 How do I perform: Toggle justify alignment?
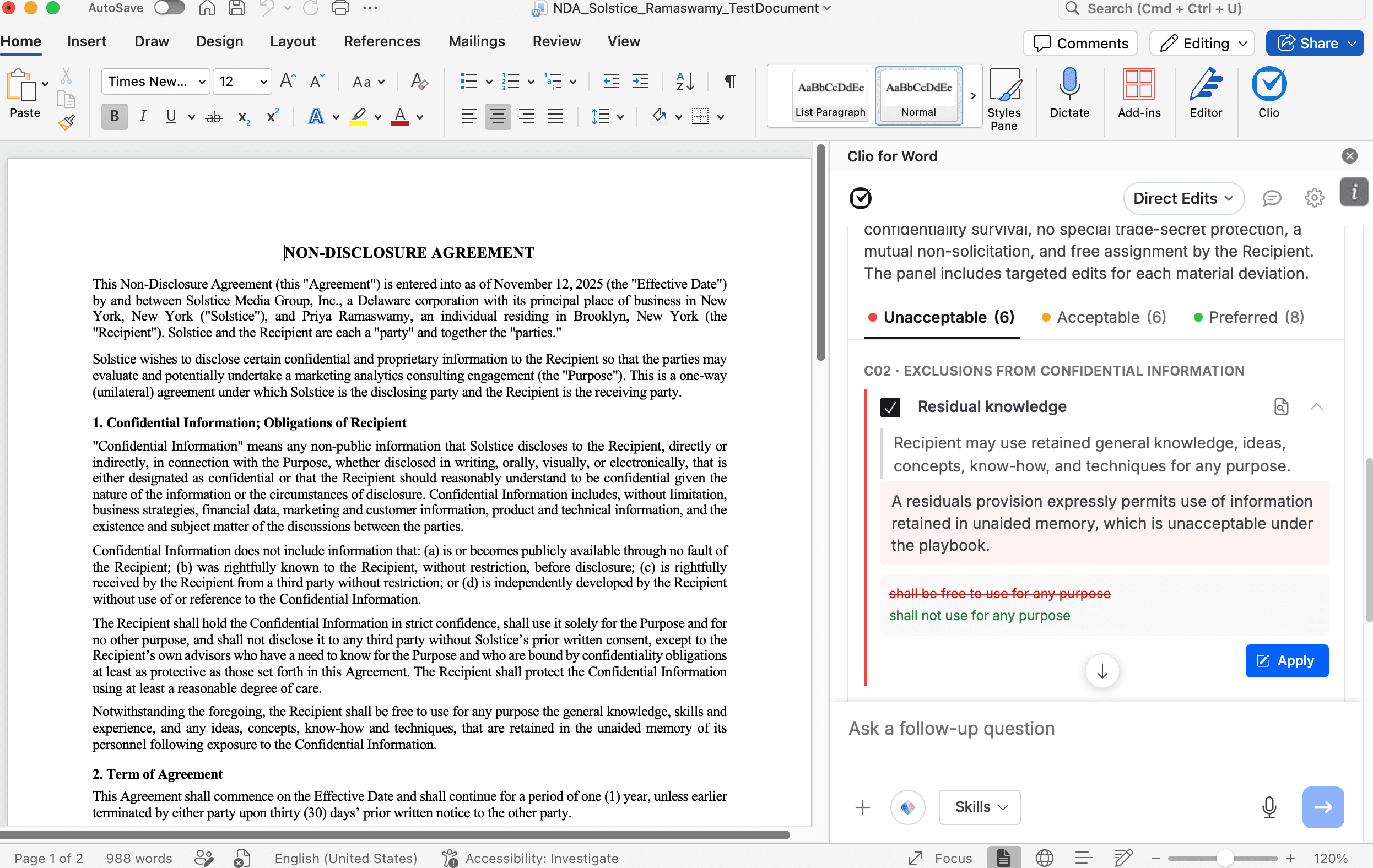click(x=555, y=117)
